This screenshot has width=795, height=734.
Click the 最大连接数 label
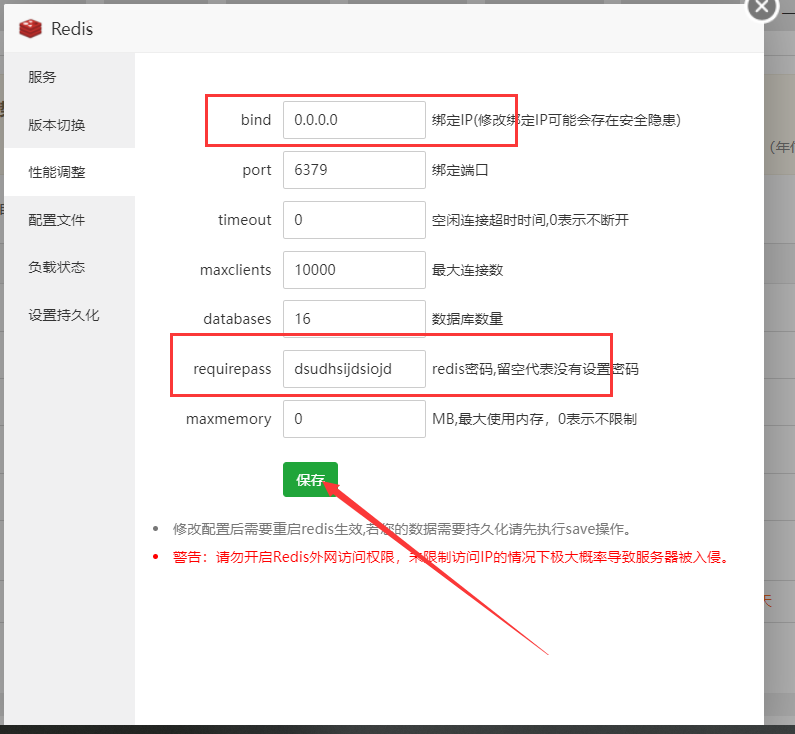click(x=467, y=270)
